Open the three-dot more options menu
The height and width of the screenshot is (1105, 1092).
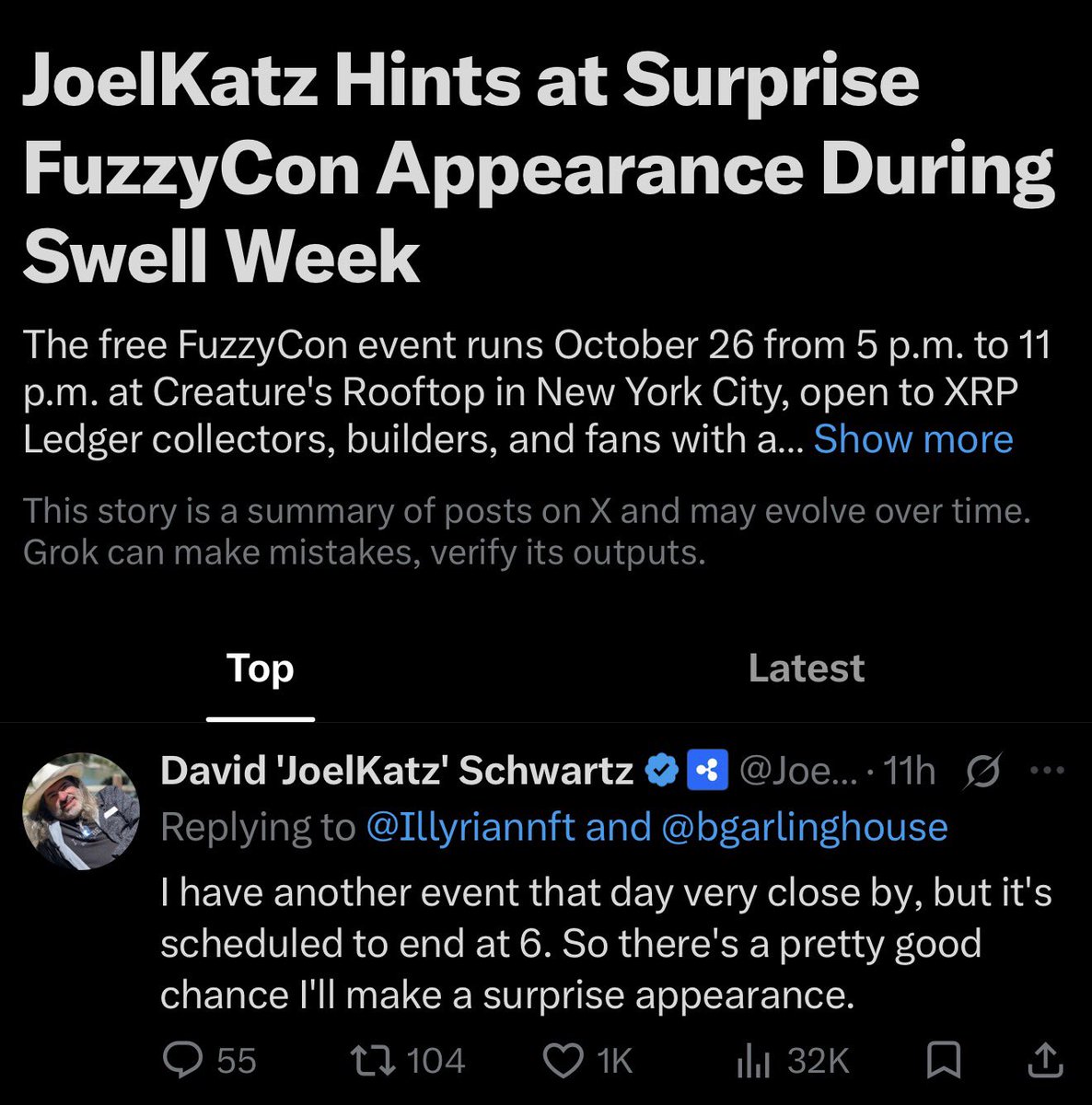point(1047,771)
